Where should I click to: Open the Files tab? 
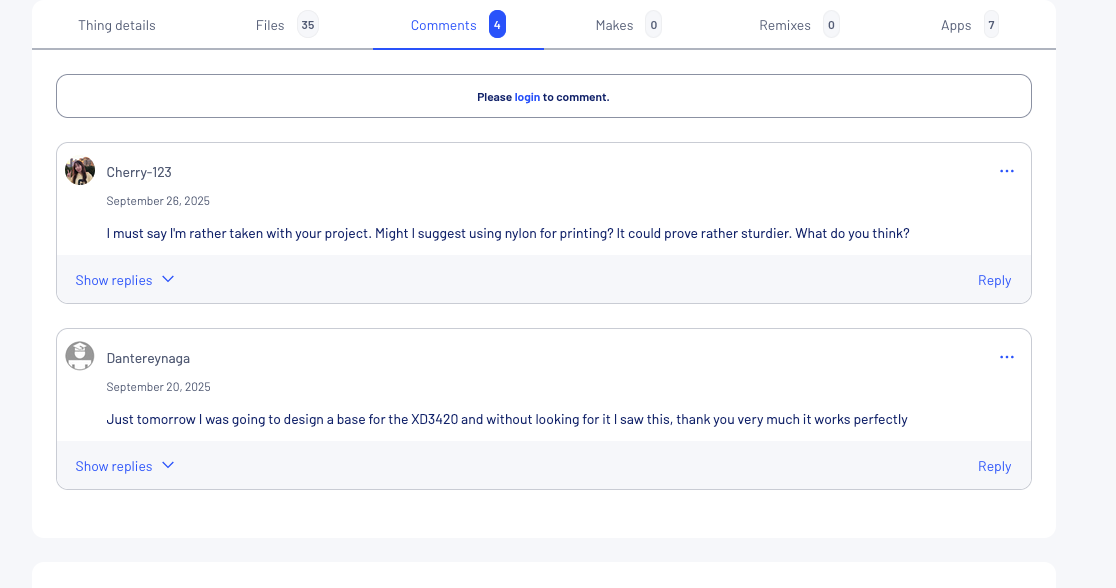[x=270, y=25]
